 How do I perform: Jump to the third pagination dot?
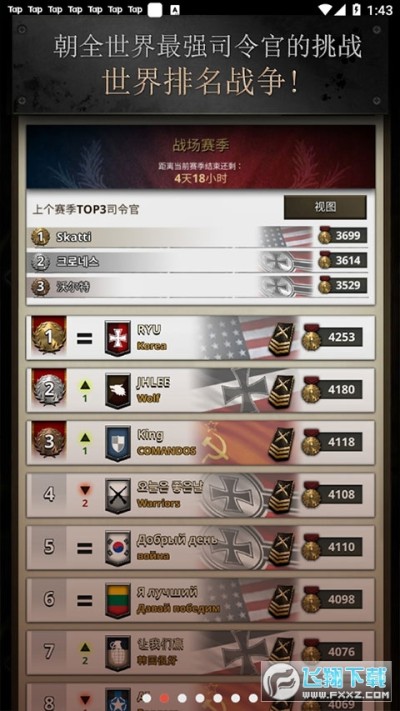tap(182, 698)
